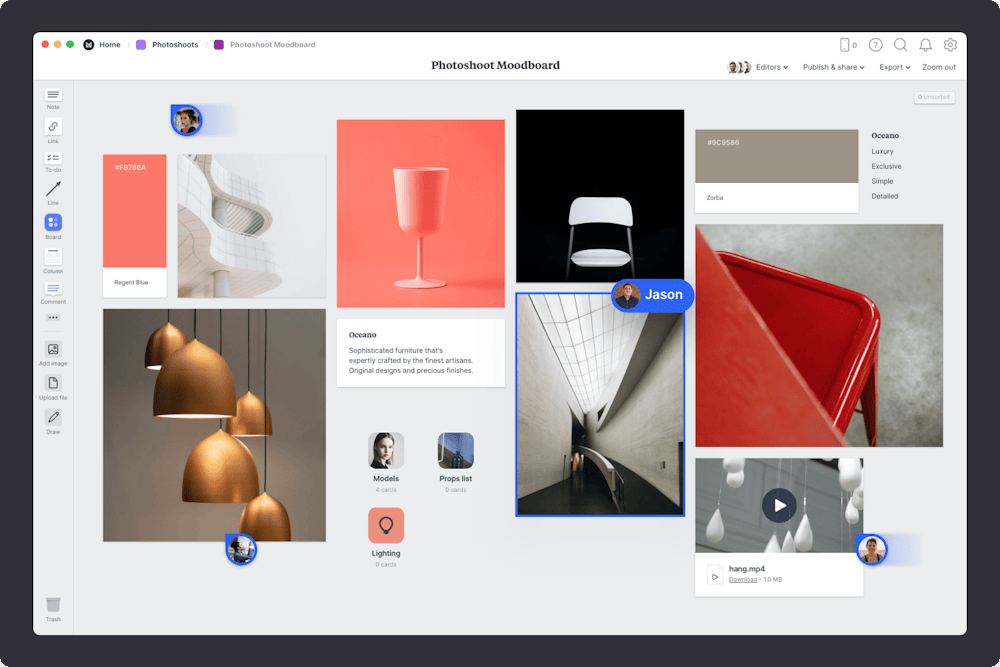The height and width of the screenshot is (667, 1000).
Task: Click the Zoom out button
Action: 938,67
